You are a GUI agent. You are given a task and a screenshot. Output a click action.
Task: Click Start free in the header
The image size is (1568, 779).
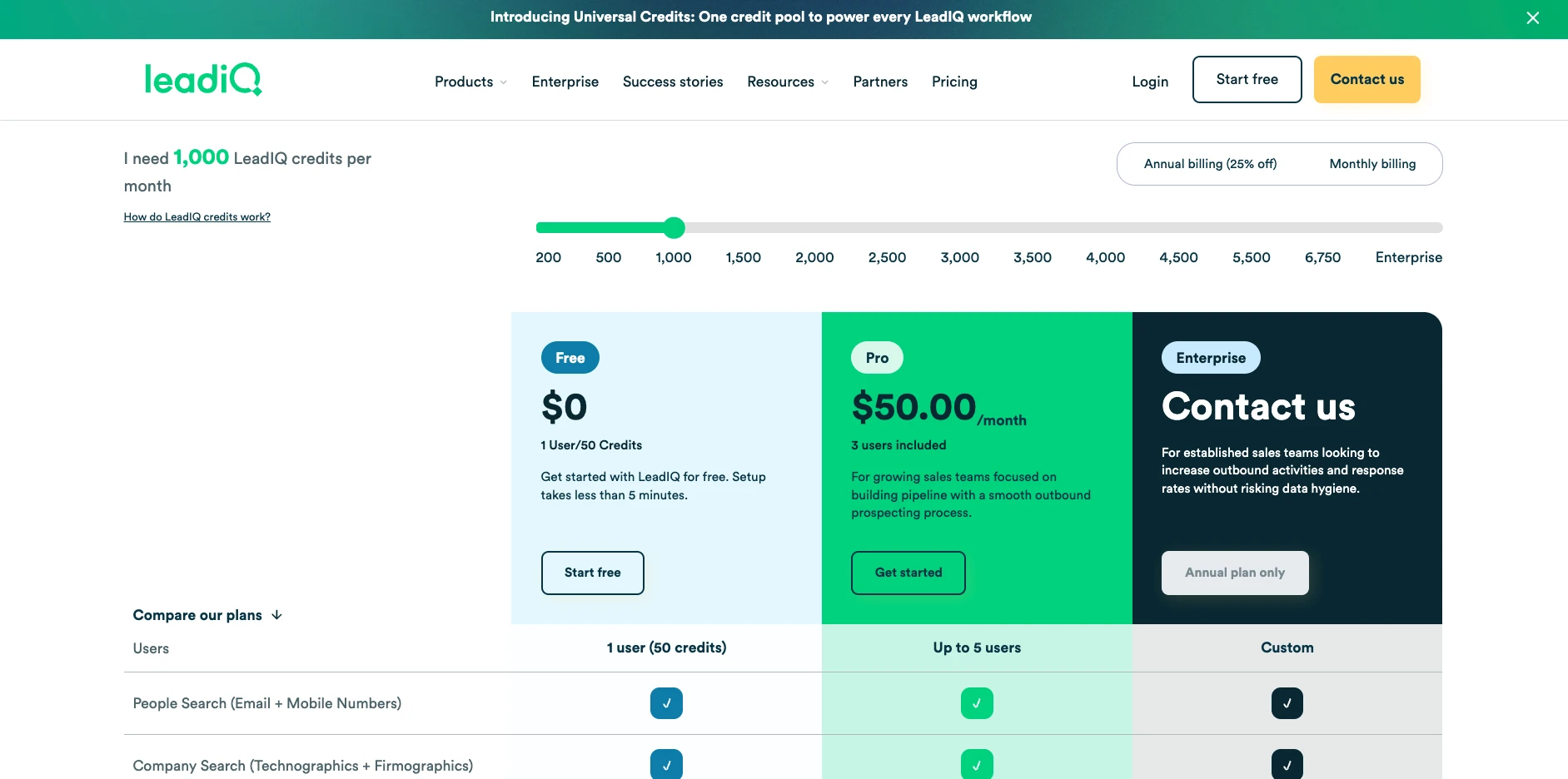pos(1247,80)
